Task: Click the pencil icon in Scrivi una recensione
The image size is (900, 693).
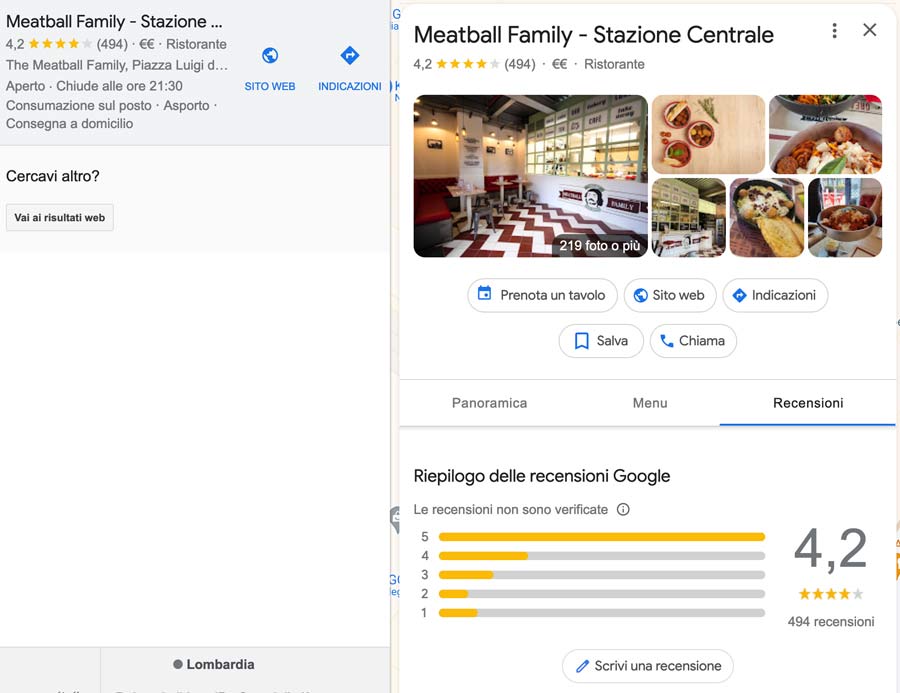Action: [582, 666]
